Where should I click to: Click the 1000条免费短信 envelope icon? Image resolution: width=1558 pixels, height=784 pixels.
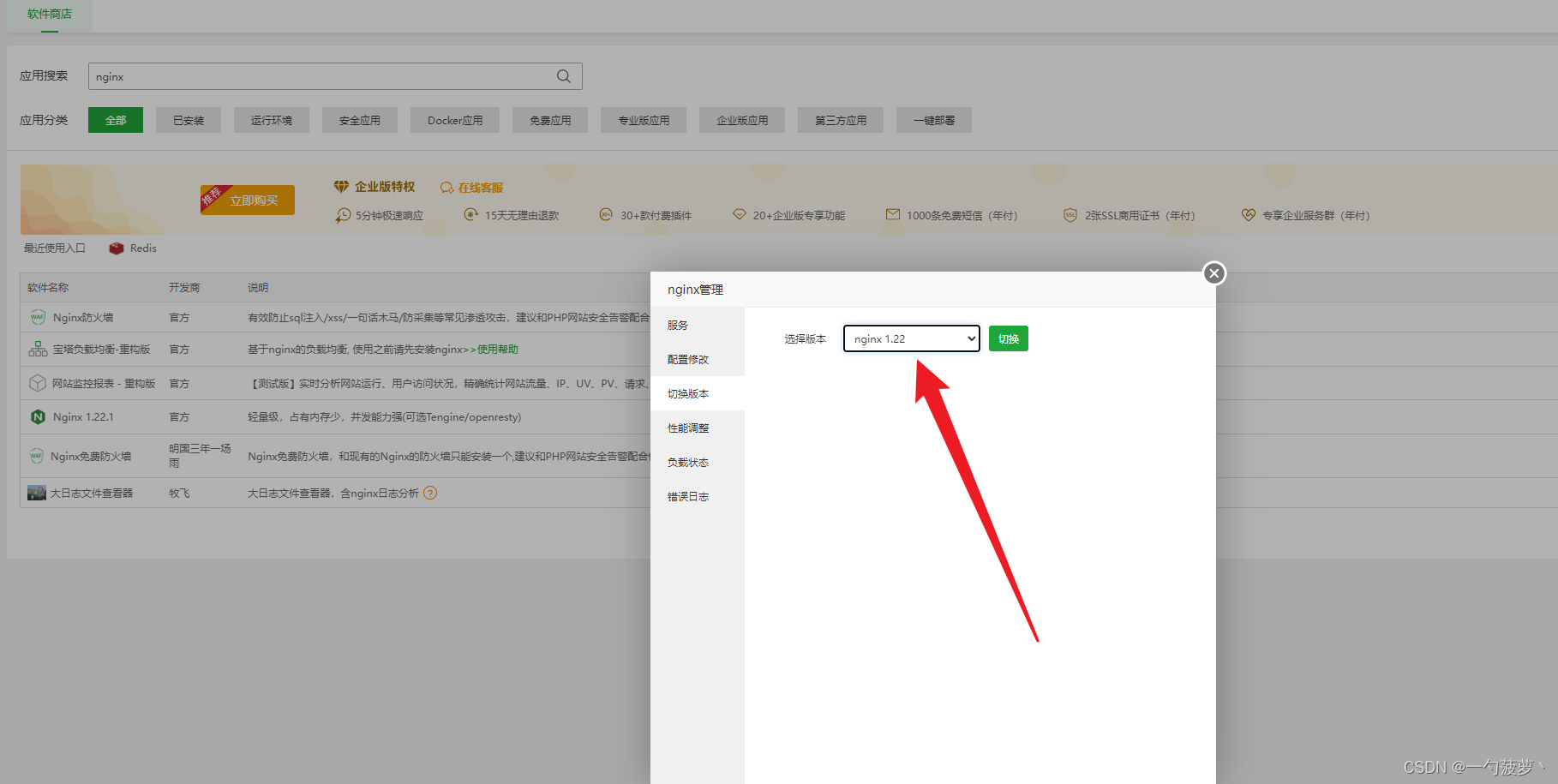tap(893, 214)
